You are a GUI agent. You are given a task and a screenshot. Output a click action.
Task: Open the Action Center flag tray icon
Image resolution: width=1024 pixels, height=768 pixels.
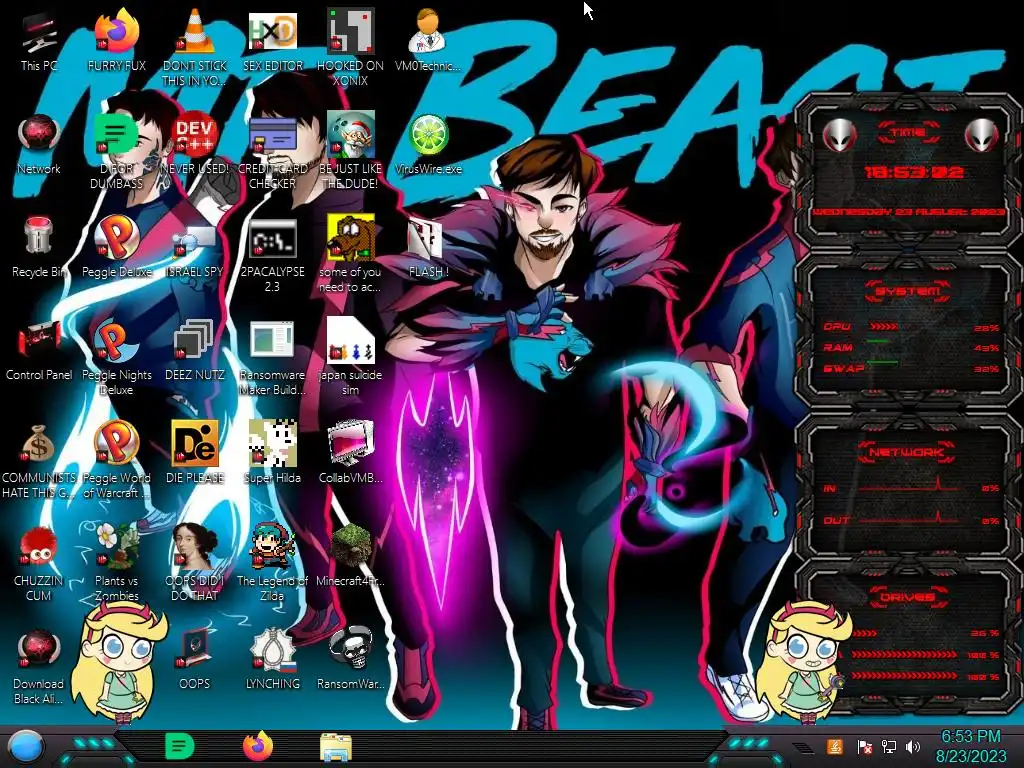(863, 747)
